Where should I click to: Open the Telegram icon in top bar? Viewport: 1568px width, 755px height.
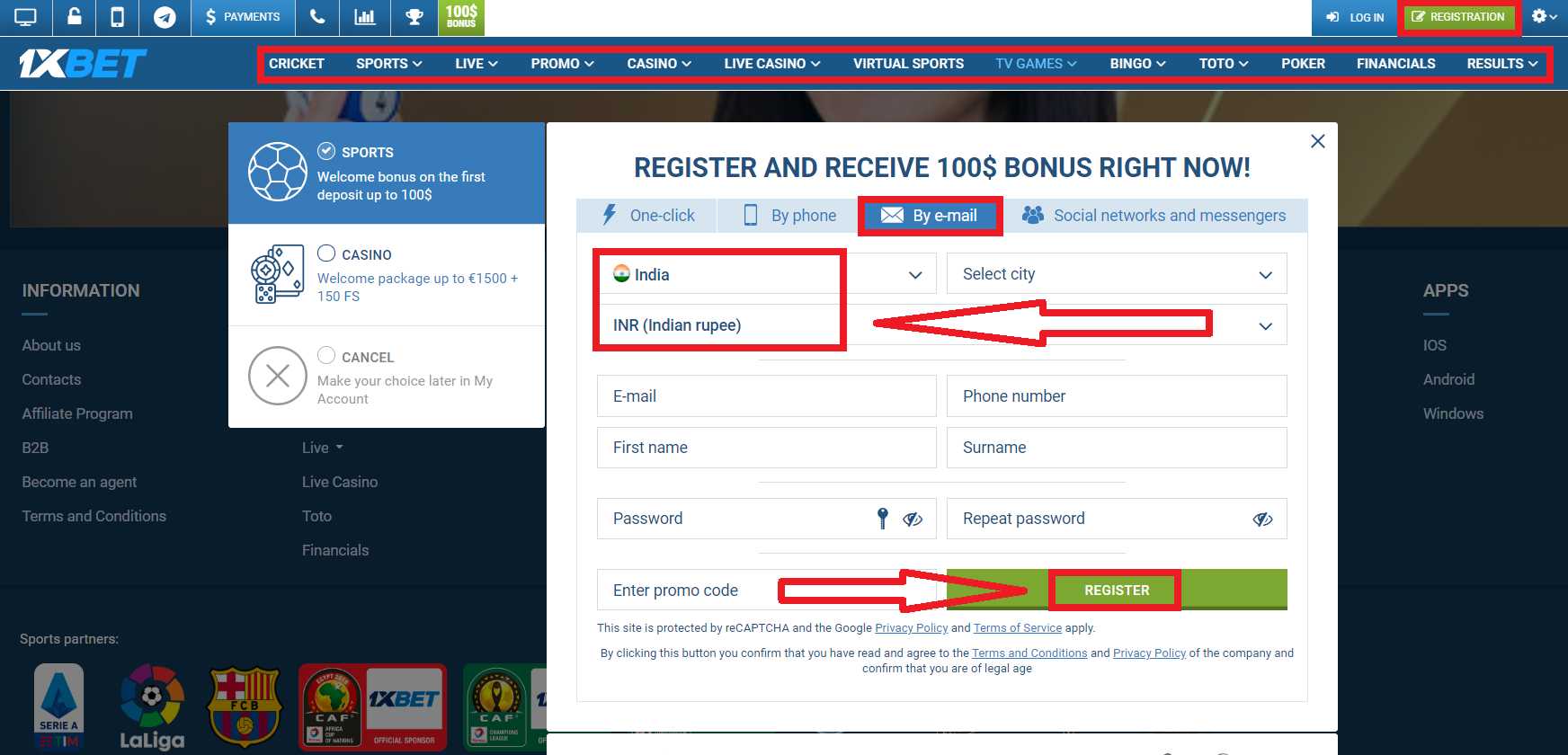pyautogui.click(x=165, y=17)
